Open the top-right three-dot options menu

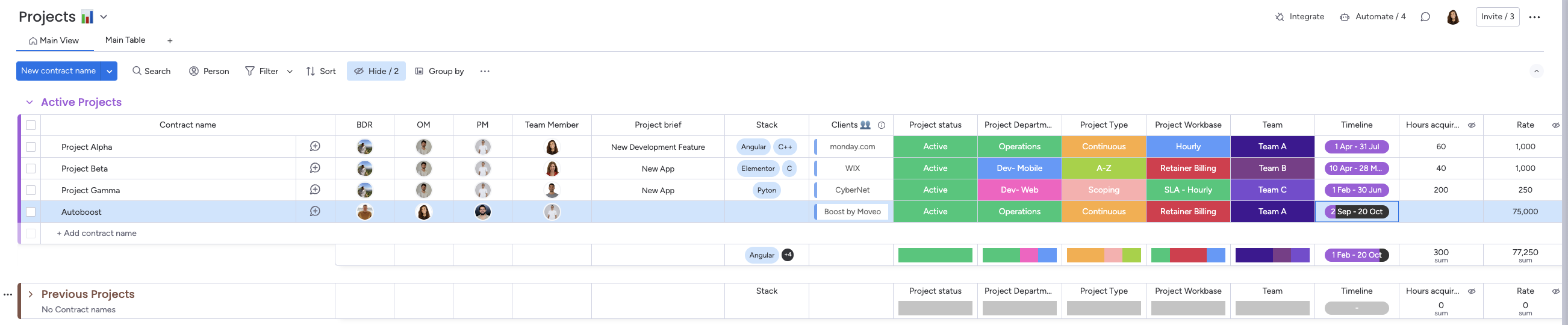pyautogui.click(x=1534, y=17)
